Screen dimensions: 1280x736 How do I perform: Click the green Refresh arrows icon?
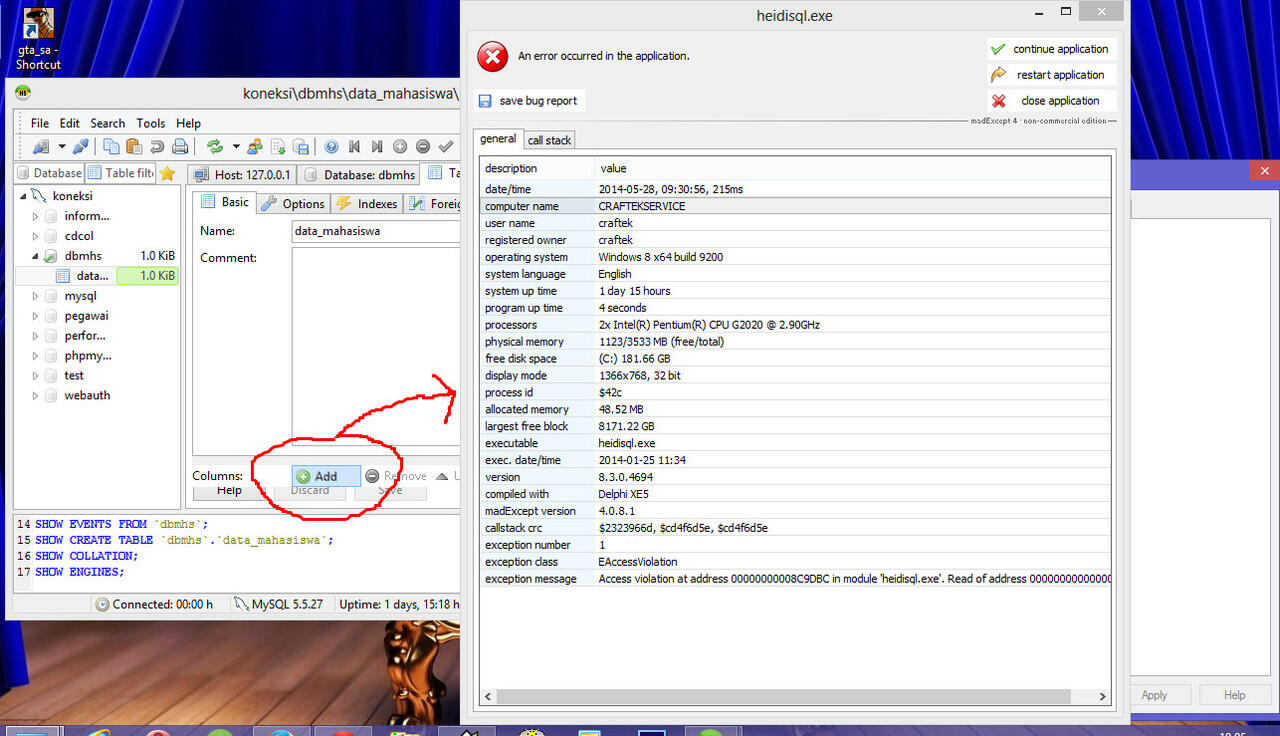[x=214, y=147]
